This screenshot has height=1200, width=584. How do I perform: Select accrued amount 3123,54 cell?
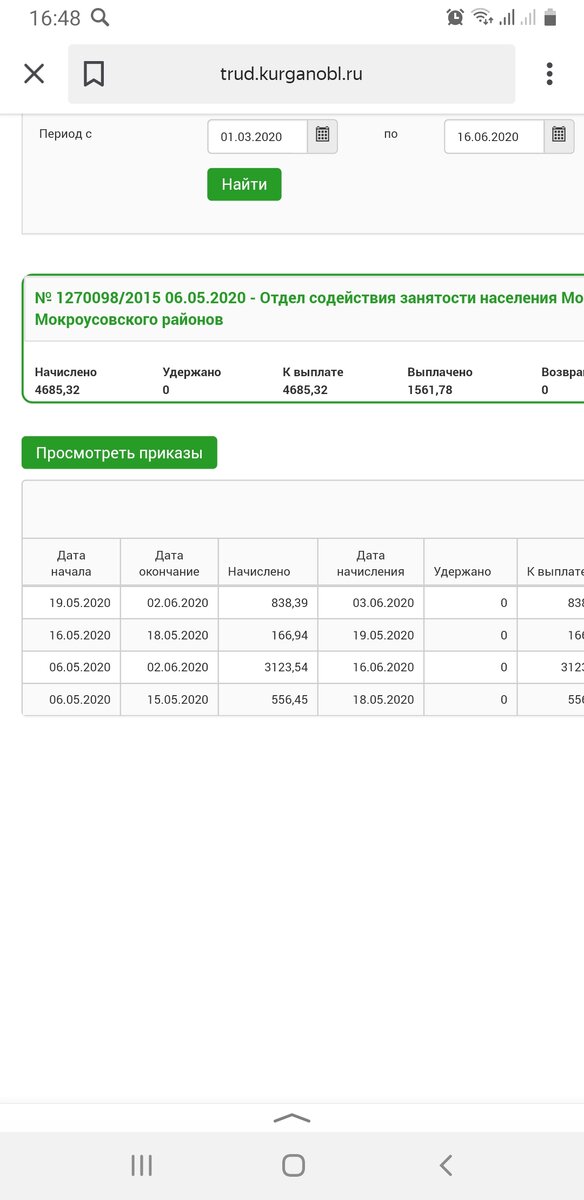pyautogui.click(x=268, y=667)
